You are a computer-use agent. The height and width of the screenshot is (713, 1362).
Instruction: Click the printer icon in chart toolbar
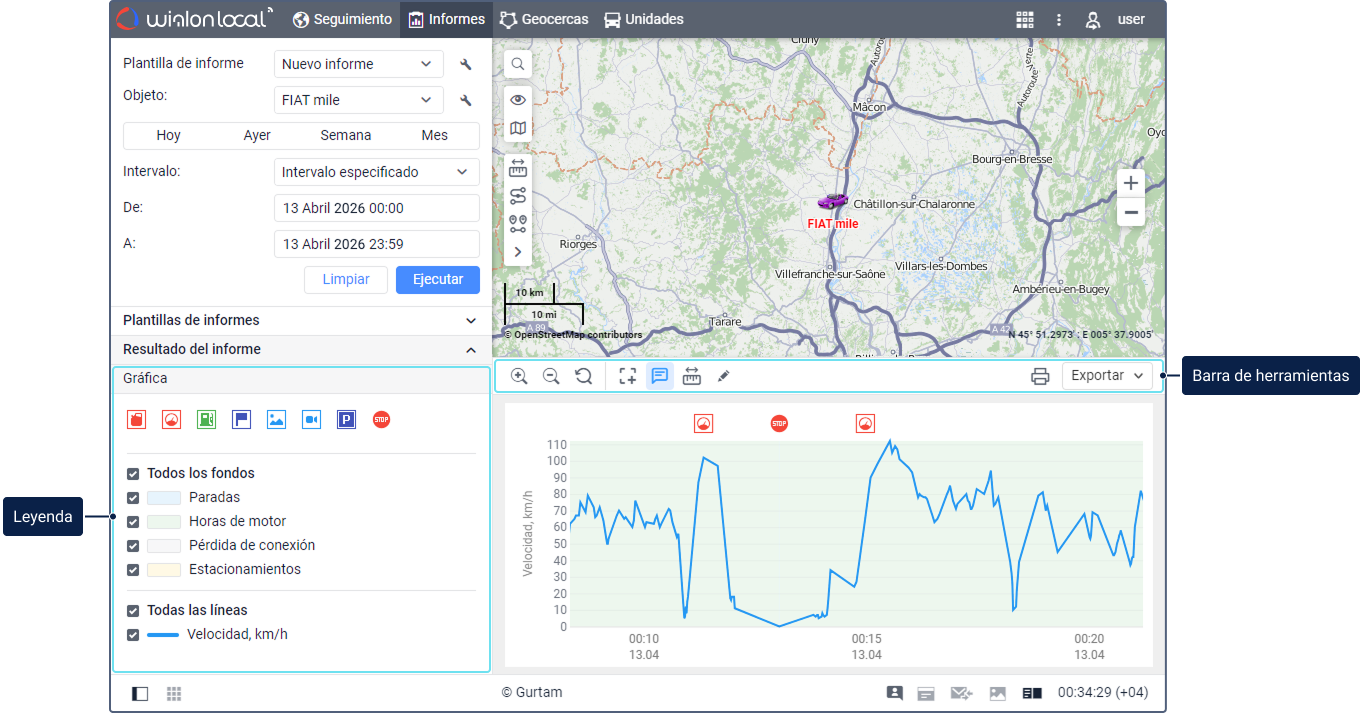[1040, 376]
